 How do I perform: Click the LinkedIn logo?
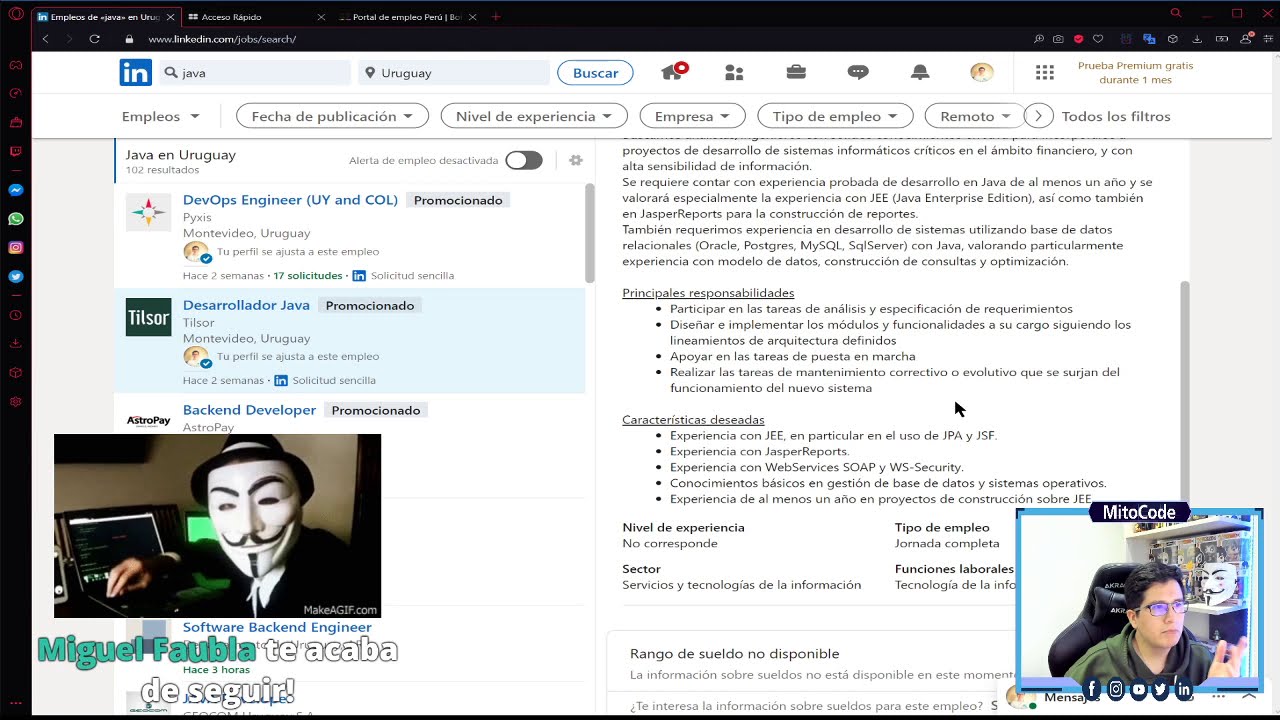(136, 72)
